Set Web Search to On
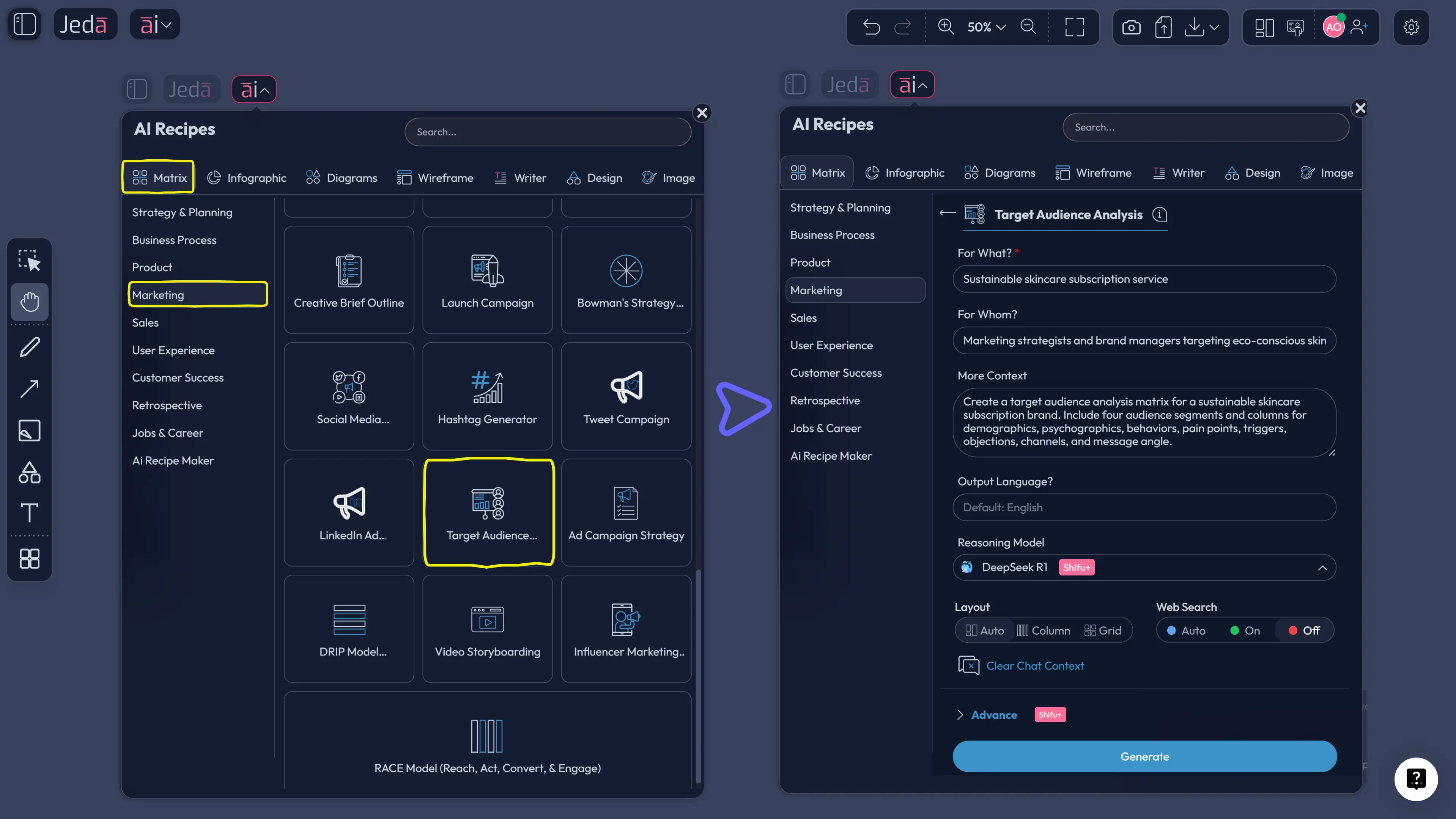The width and height of the screenshot is (1456, 819). pyautogui.click(x=1245, y=630)
